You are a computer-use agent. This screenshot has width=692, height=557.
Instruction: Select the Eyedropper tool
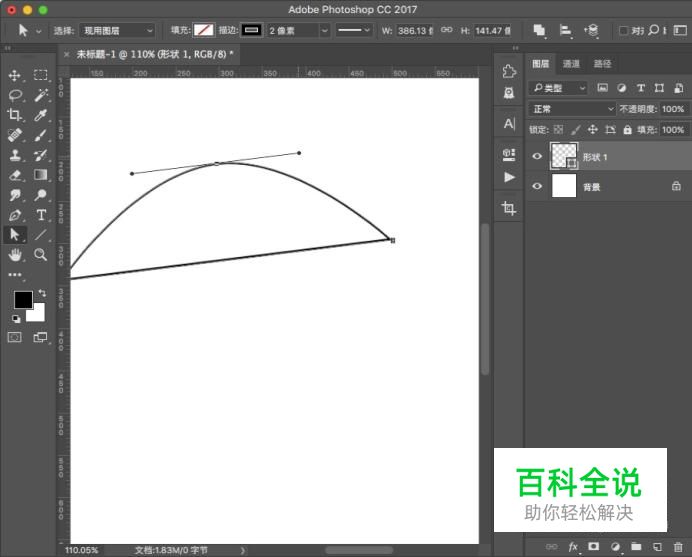(41, 115)
